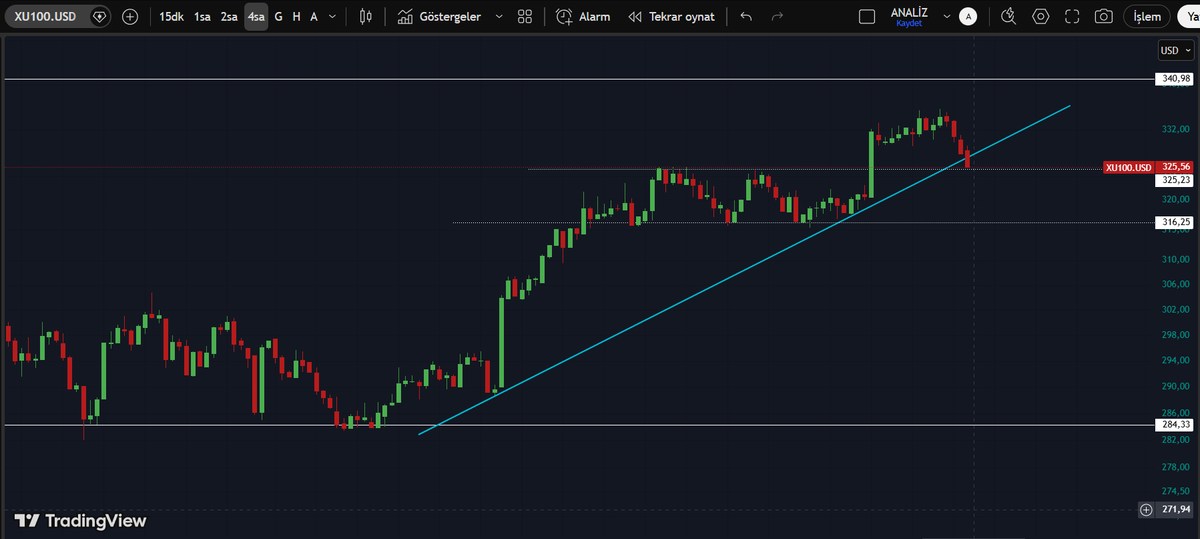The height and width of the screenshot is (539, 1200).
Task: Select the 4sa timeframe
Action: [x=256, y=17]
